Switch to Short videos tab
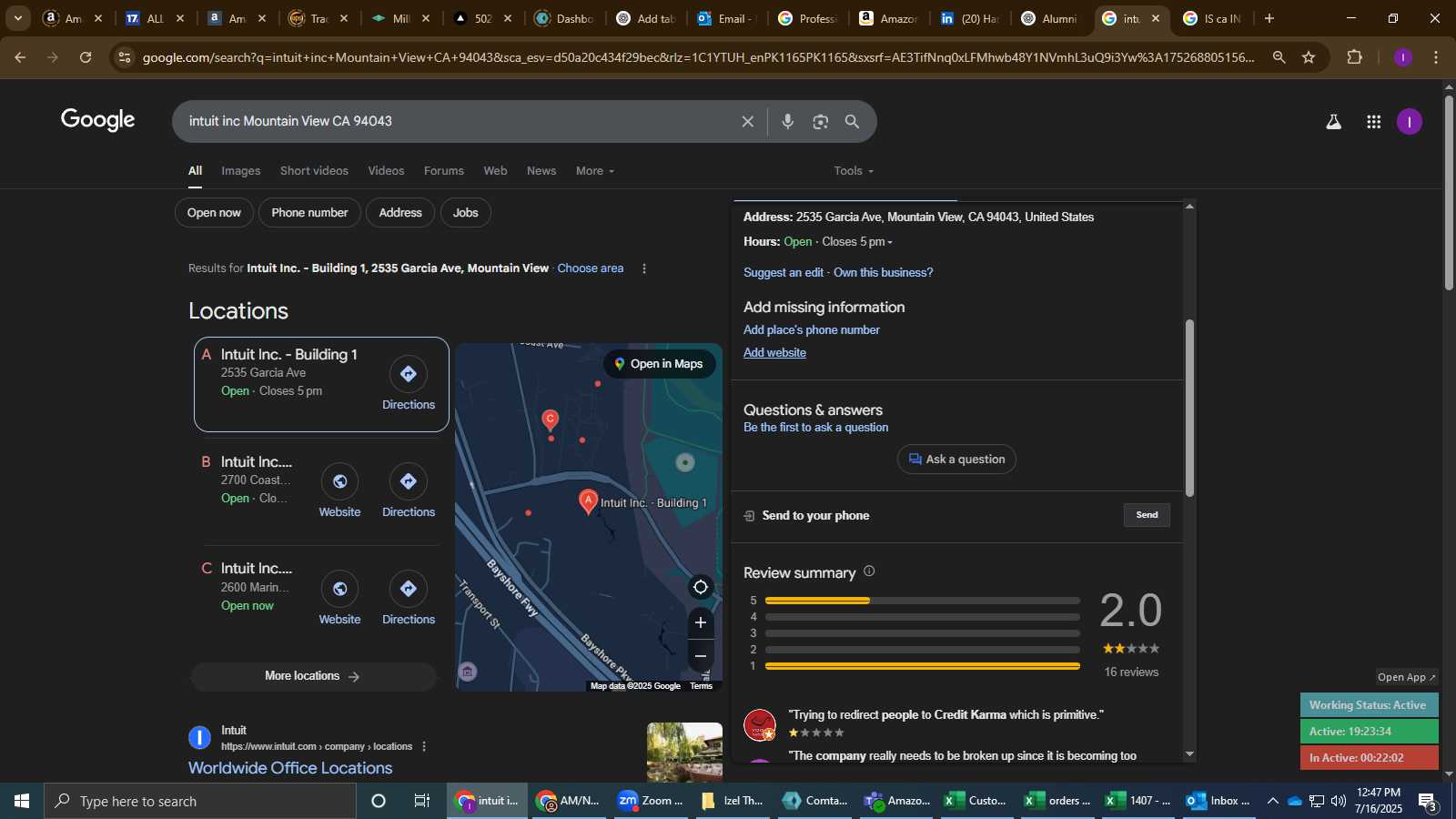 pyautogui.click(x=314, y=171)
